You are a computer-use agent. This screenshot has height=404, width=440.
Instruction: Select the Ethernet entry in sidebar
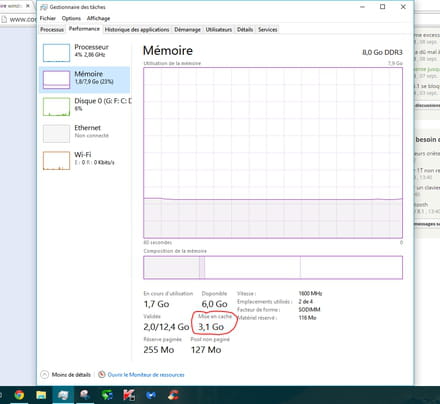pyautogui.click(x=85, y=133)
